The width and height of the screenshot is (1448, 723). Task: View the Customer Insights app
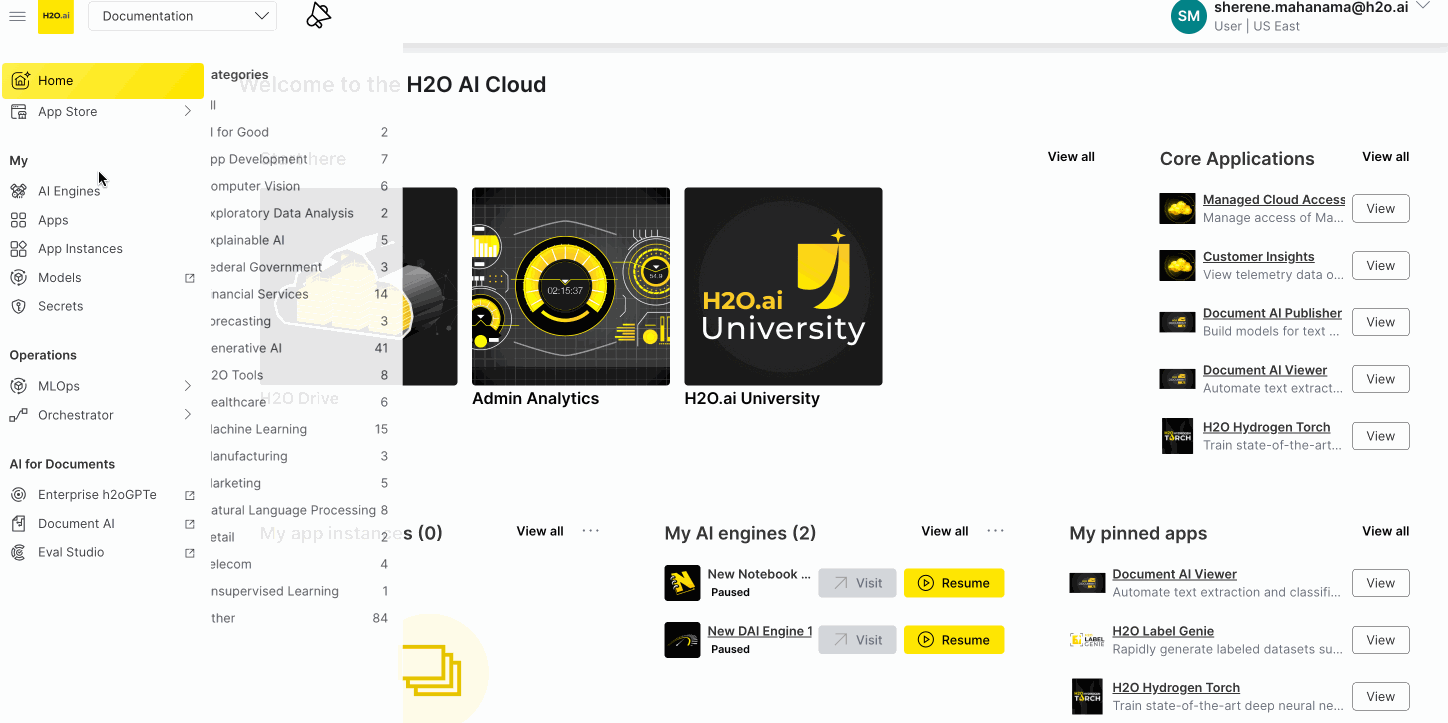1381,265
